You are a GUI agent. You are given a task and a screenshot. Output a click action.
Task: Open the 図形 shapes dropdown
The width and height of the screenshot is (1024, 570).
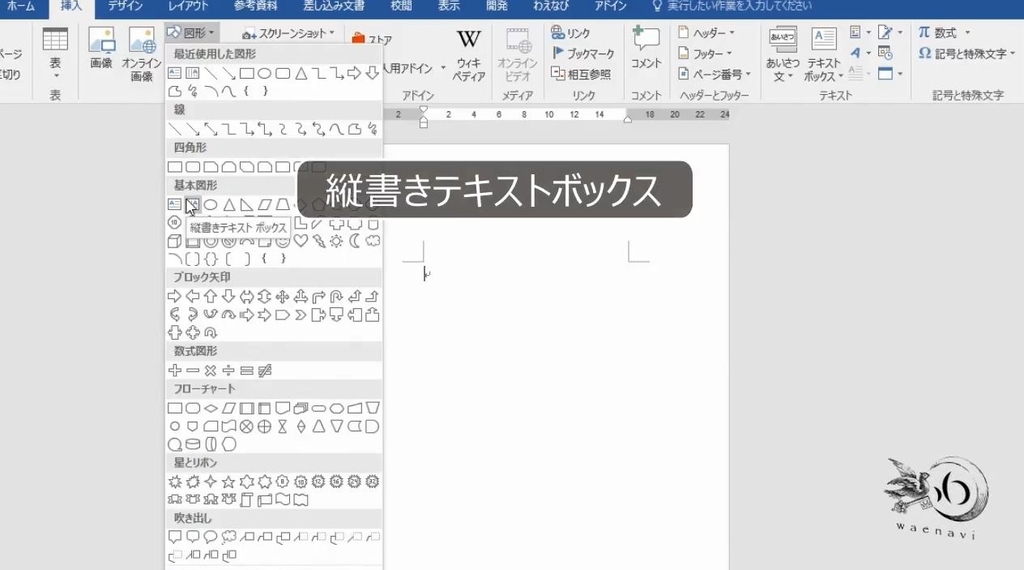191,33
